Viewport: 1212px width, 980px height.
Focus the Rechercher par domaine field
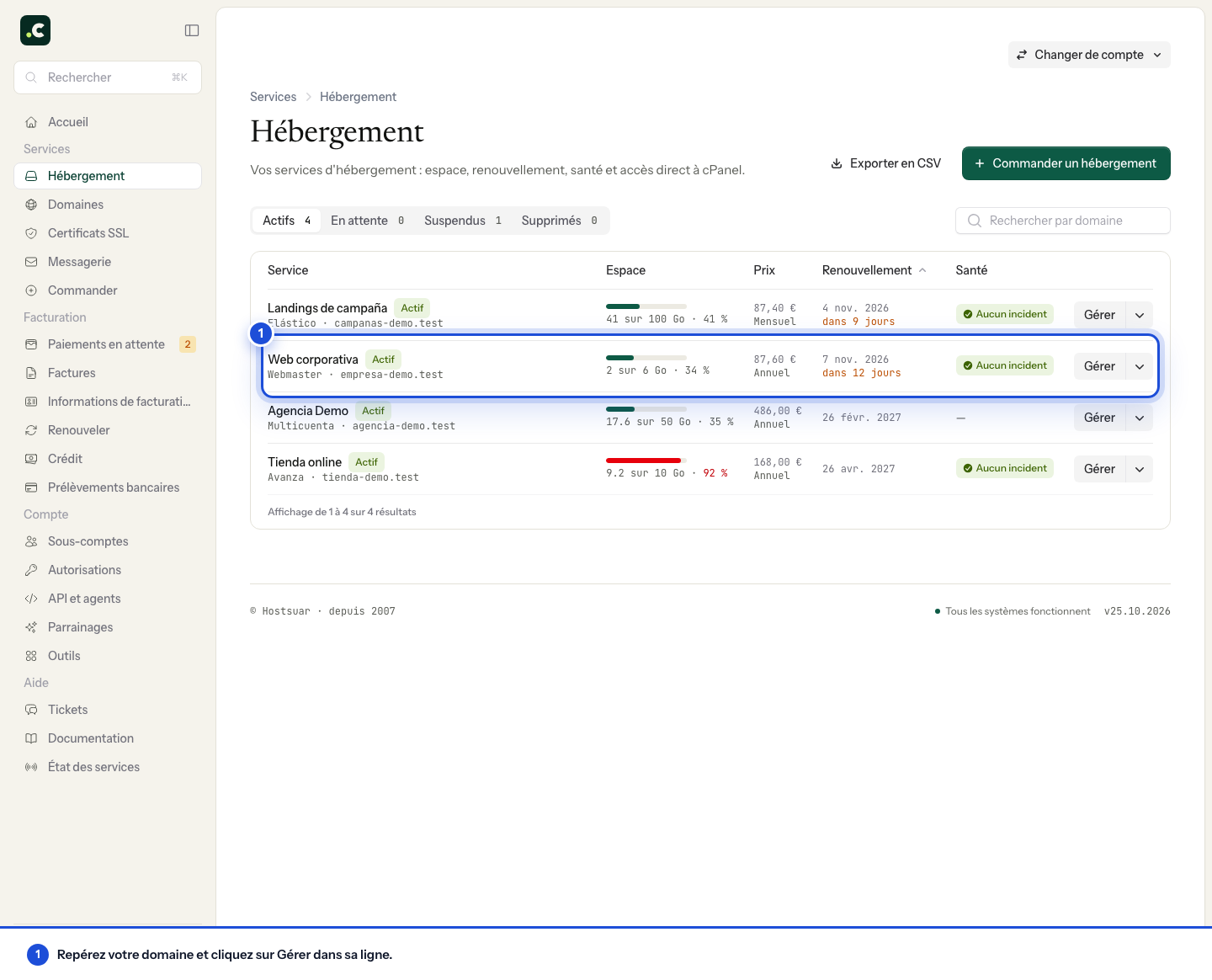pyautogui.click(x=1063, y=221)
